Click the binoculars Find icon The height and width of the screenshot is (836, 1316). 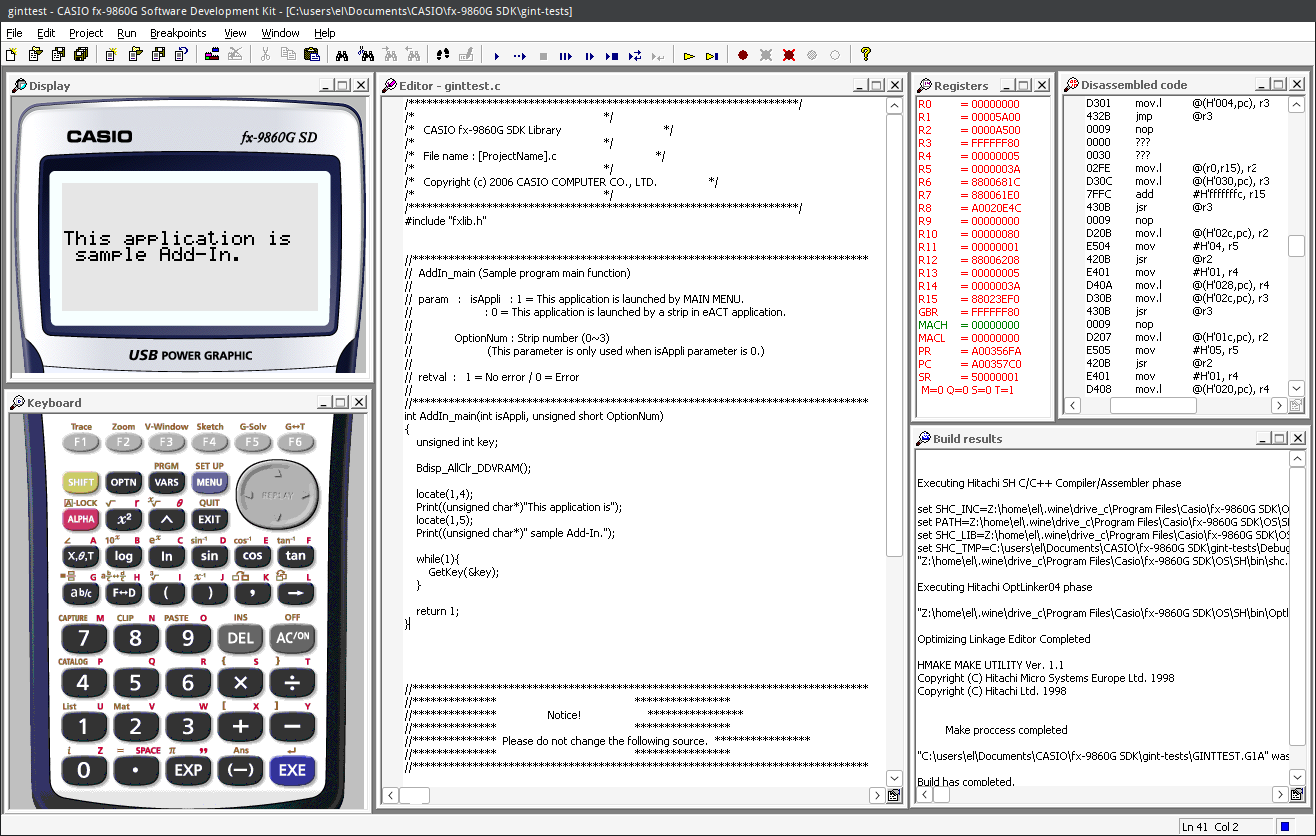click(x=342, y=55)
